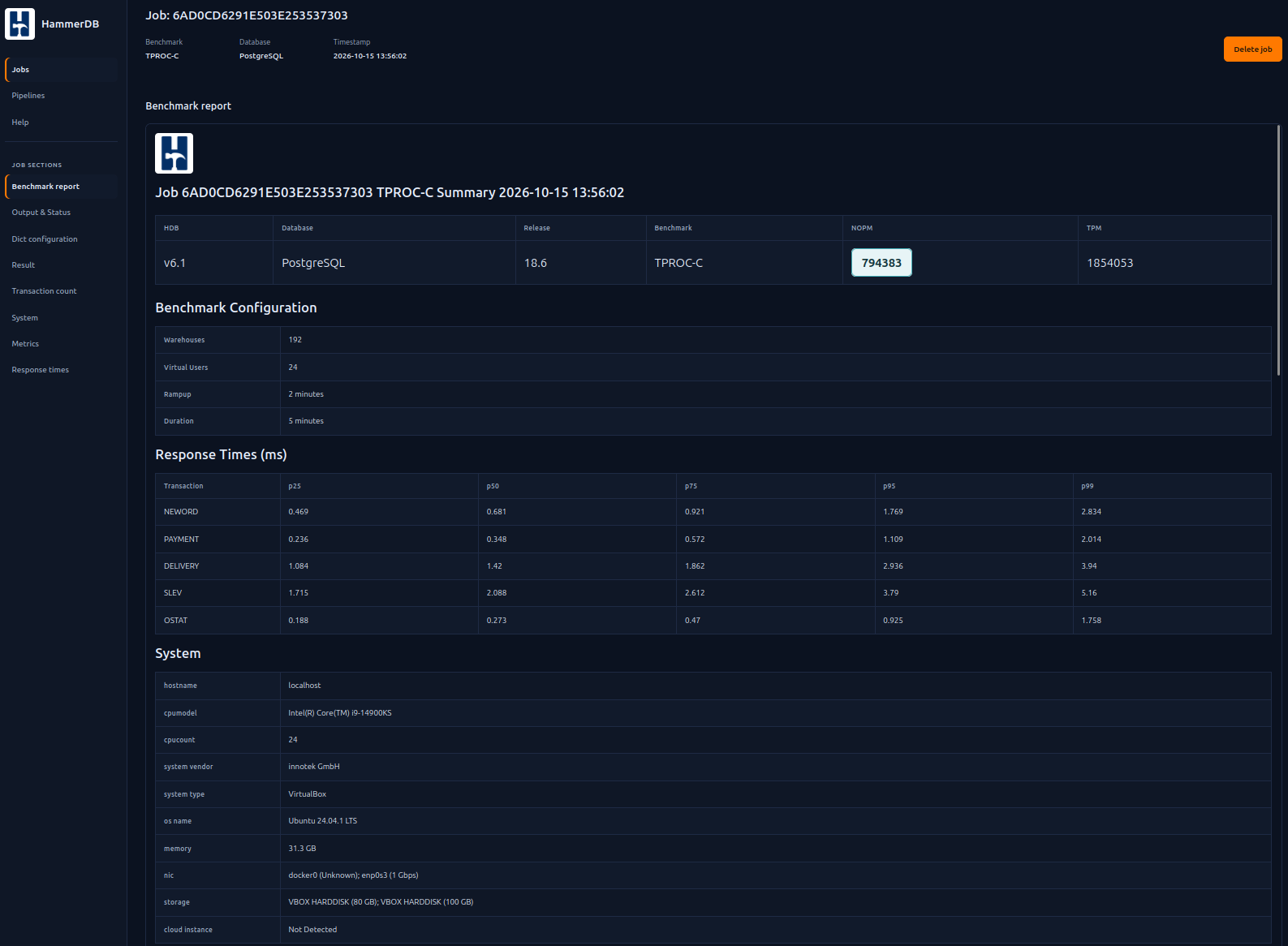Click DELIVERY p50 value 1.42

click(x=494, y=566)
